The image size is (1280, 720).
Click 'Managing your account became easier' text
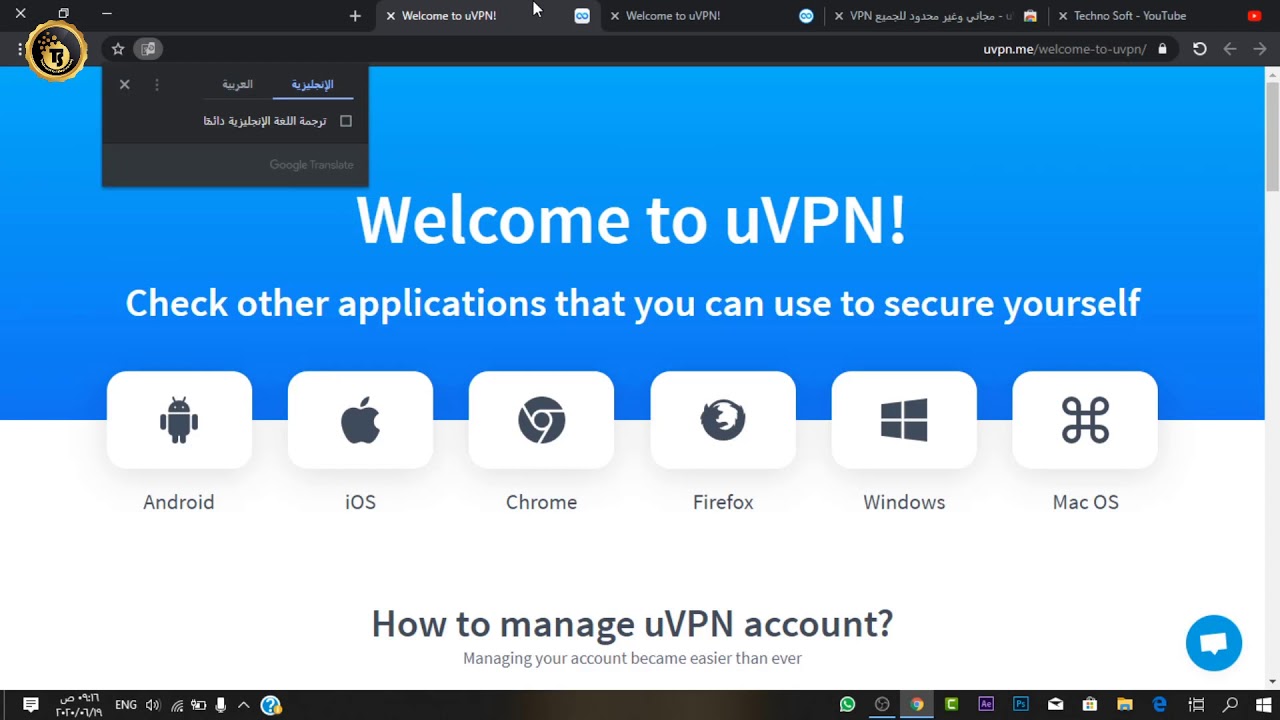(632, 658)
